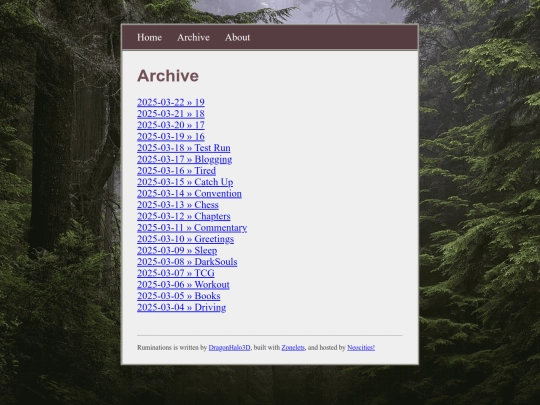540x405 pixels.
Task: Open the 2025-03-19 » 16 post
Action: click(171, 136)
